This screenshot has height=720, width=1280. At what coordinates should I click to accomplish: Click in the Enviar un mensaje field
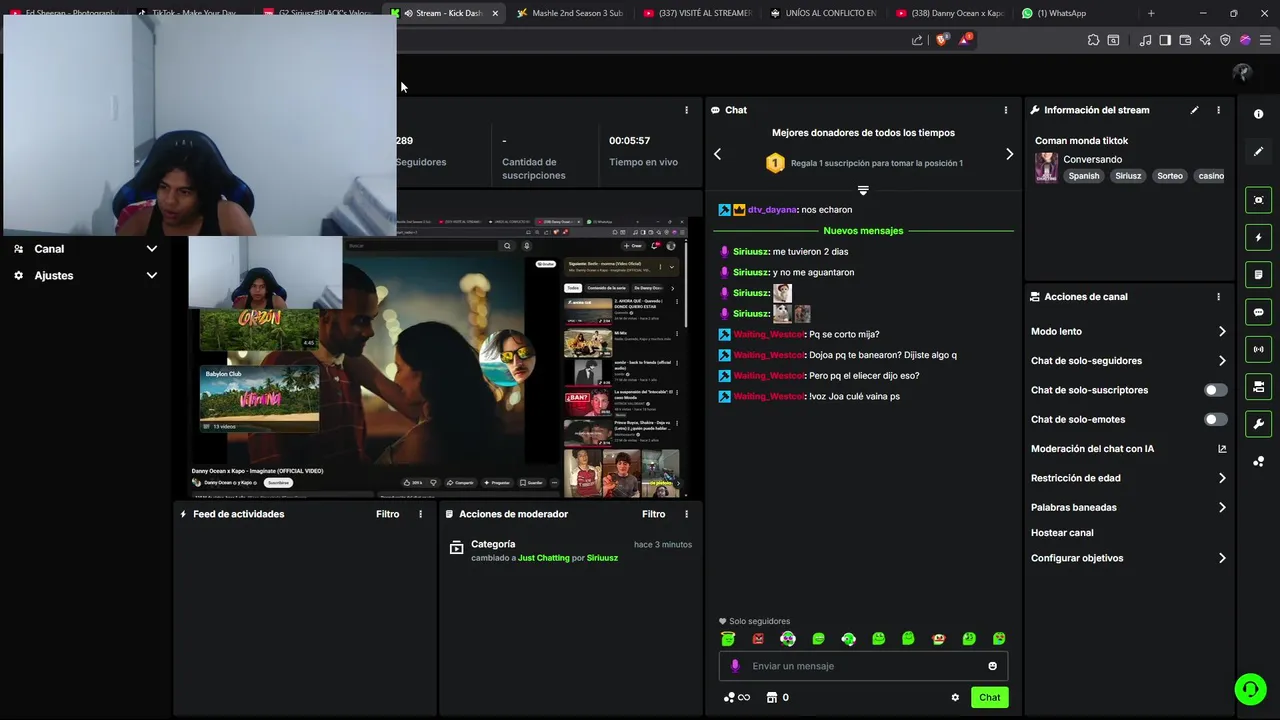tap(863, 666)
